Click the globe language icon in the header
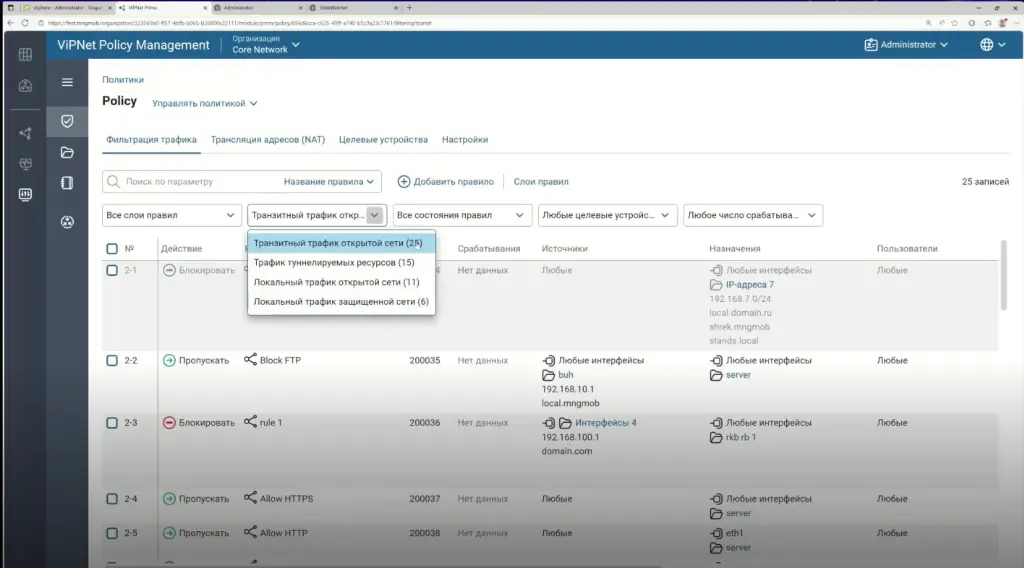Screen dimensions: 1024x568 click(x=987, y=45)
